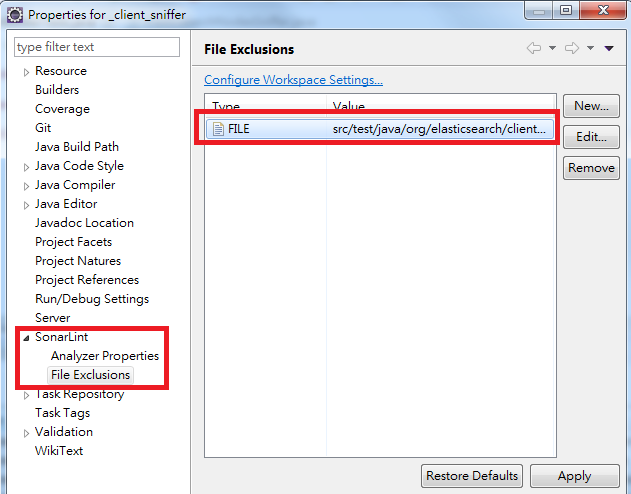Click the New... button

click(x=591, y=106)
